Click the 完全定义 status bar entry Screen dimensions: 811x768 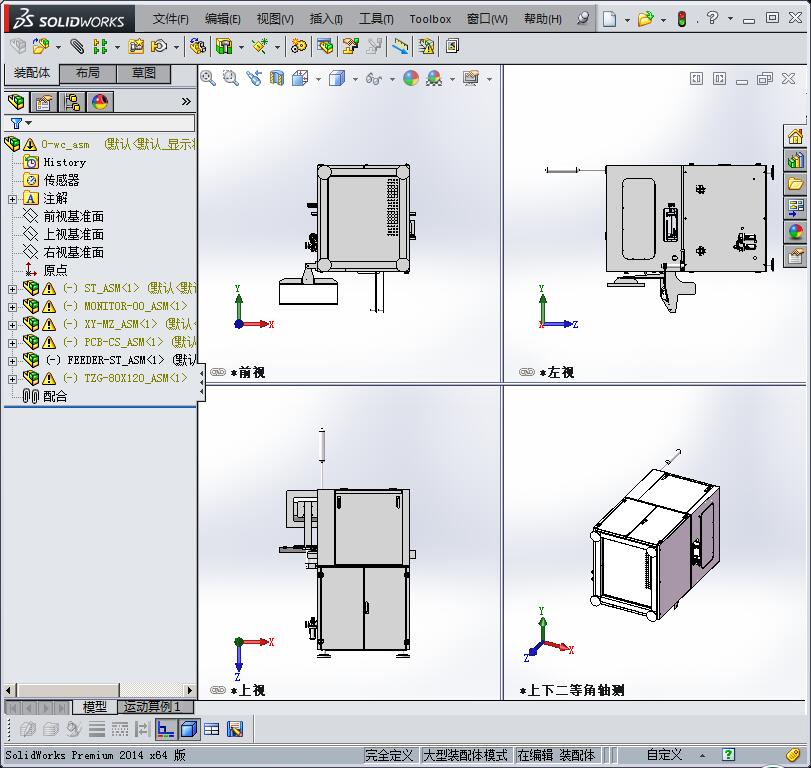(389, 755)
